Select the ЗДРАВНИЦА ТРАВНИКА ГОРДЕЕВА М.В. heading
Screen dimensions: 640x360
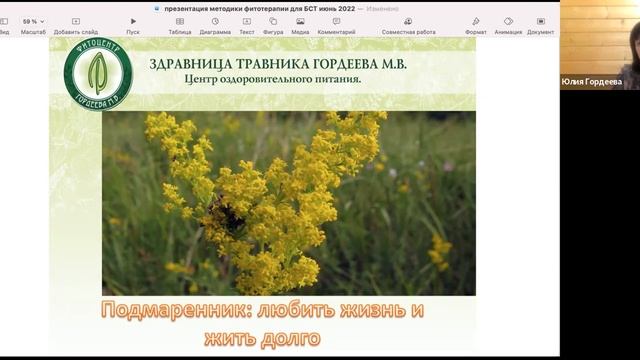(x=278, y=64)
